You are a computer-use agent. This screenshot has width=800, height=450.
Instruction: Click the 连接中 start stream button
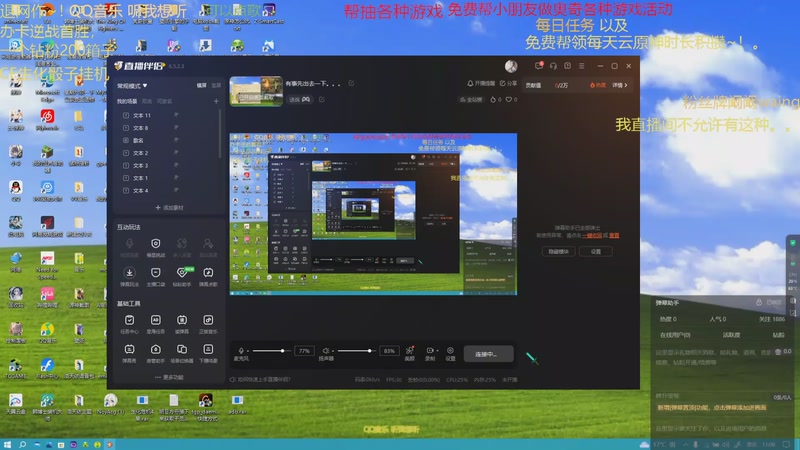click(488, 354)
